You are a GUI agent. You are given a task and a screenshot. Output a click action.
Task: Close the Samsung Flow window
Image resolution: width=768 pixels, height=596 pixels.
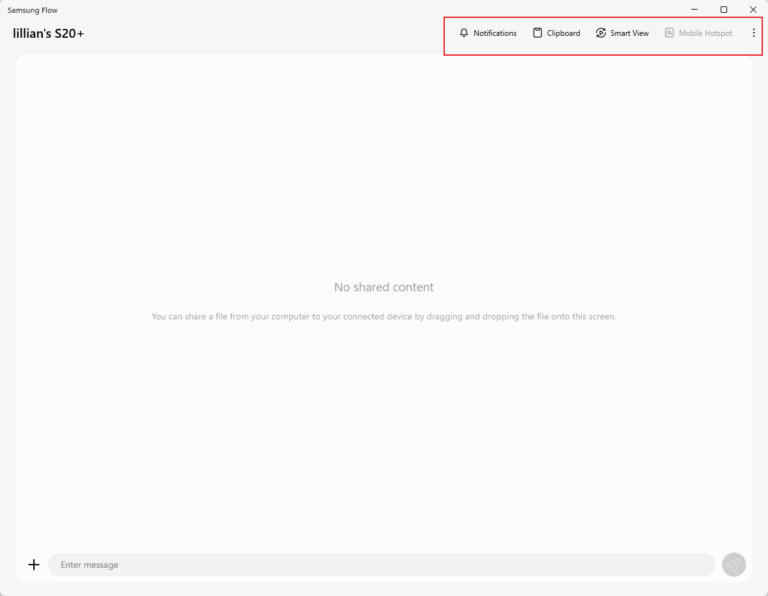pos(753,9)
